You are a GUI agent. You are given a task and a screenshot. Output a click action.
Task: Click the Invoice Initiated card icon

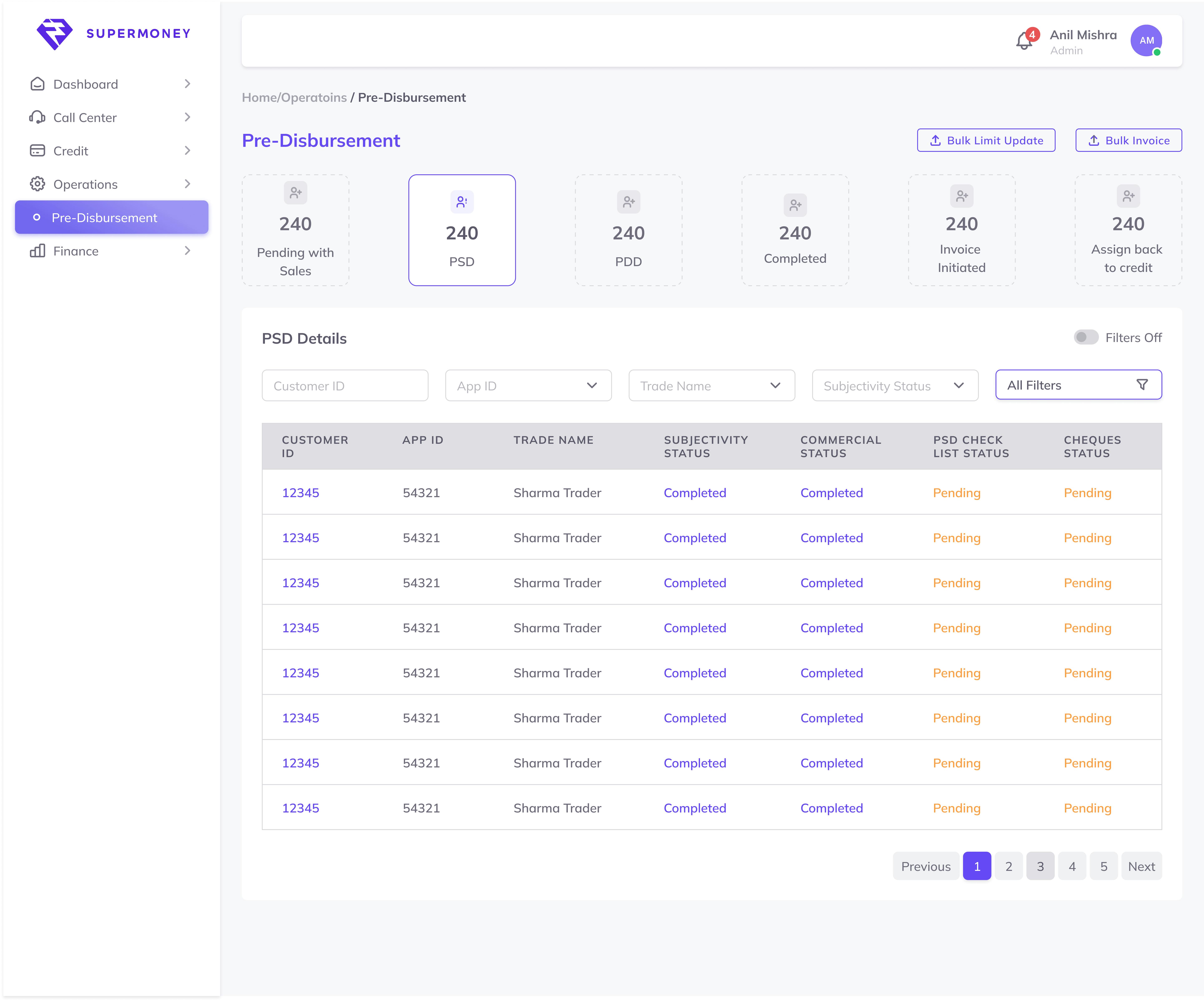tap(962, 196)
